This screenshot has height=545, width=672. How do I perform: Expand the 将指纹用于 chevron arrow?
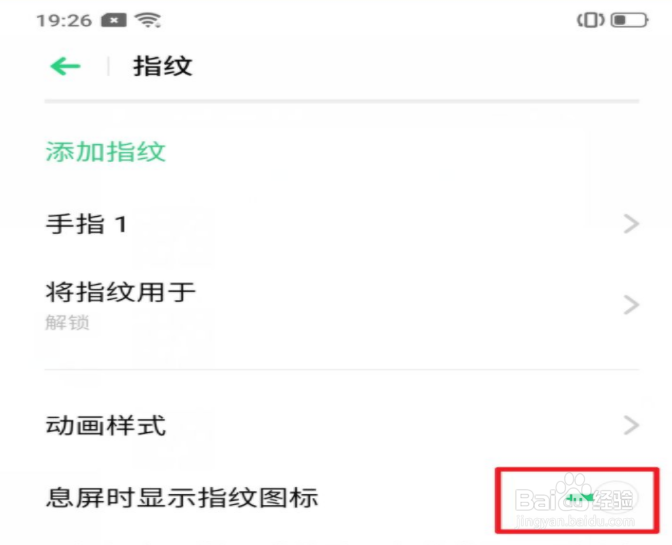click(x=631, y=305)
